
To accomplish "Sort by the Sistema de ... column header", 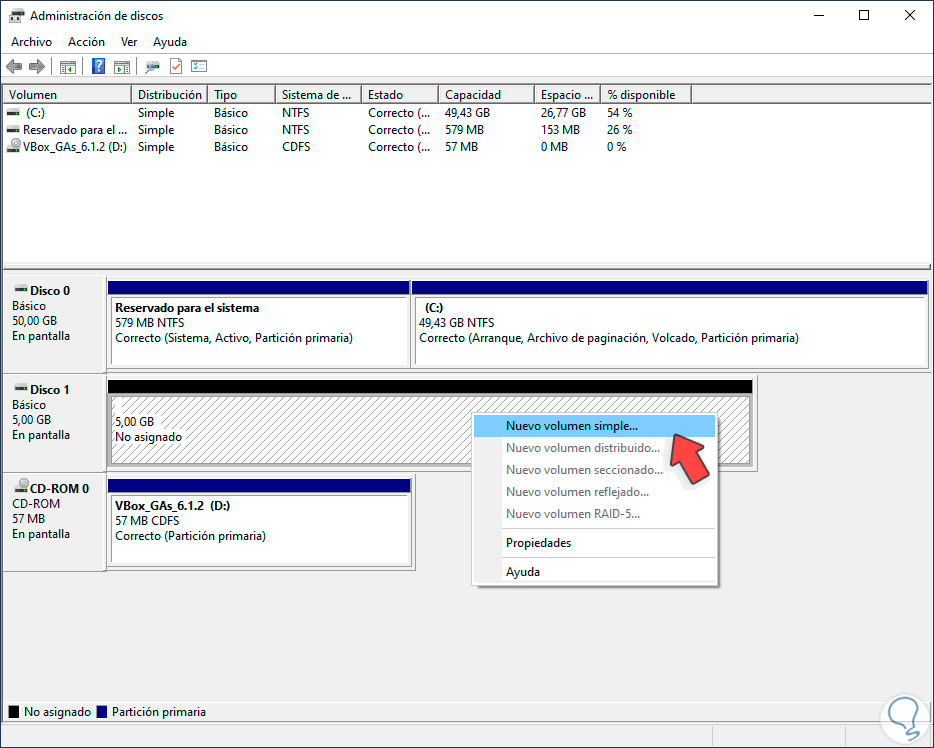I will click(x=318, y=95).
